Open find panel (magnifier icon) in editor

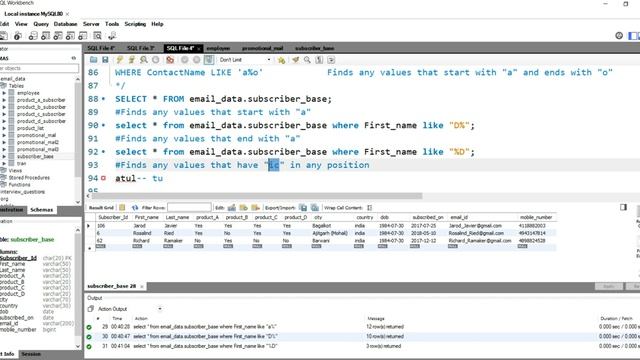307,60
